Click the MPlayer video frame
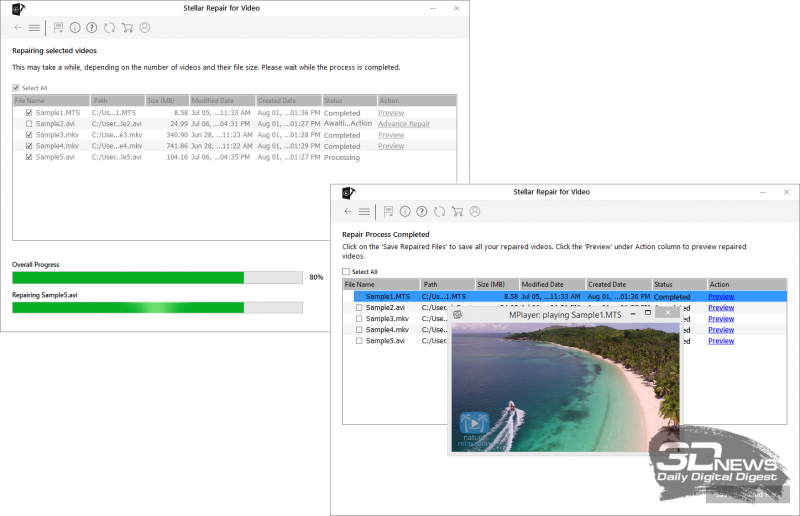 click(565, 387)
